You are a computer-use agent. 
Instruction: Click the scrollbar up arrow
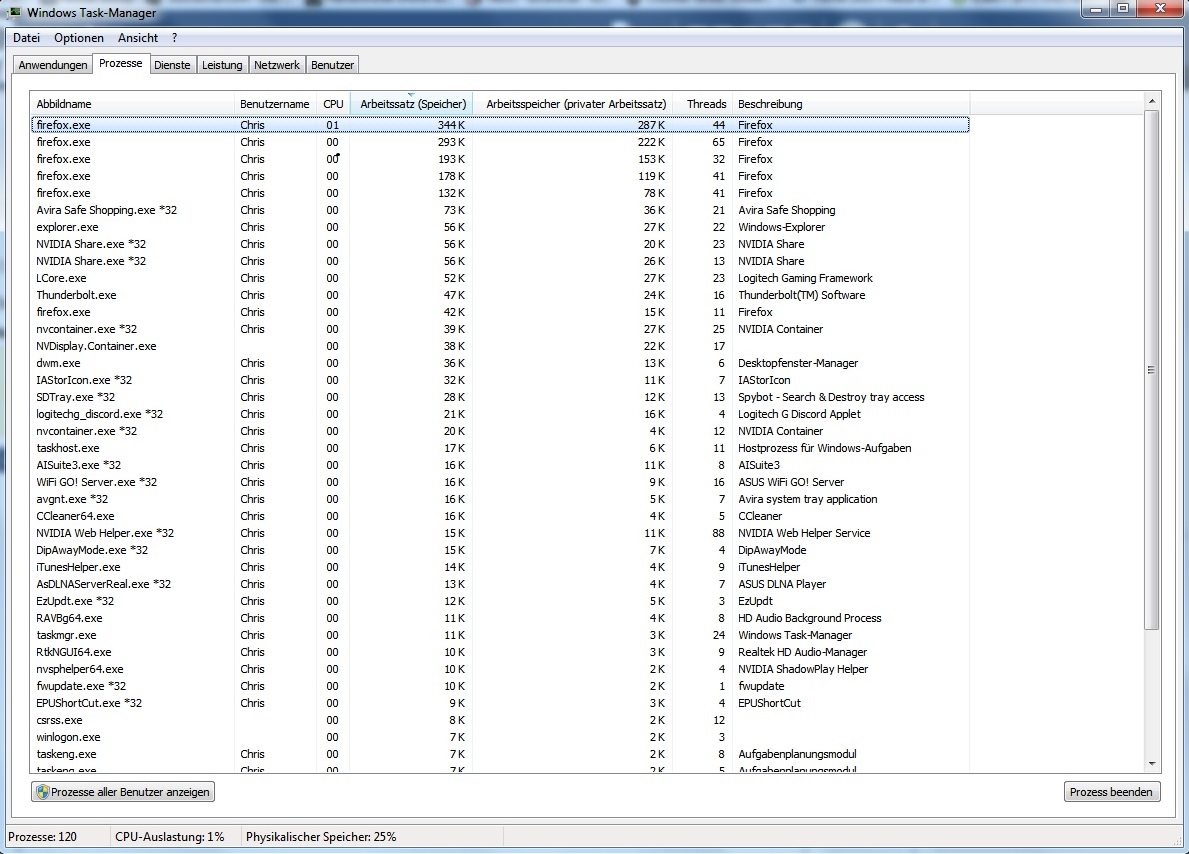1152,101
